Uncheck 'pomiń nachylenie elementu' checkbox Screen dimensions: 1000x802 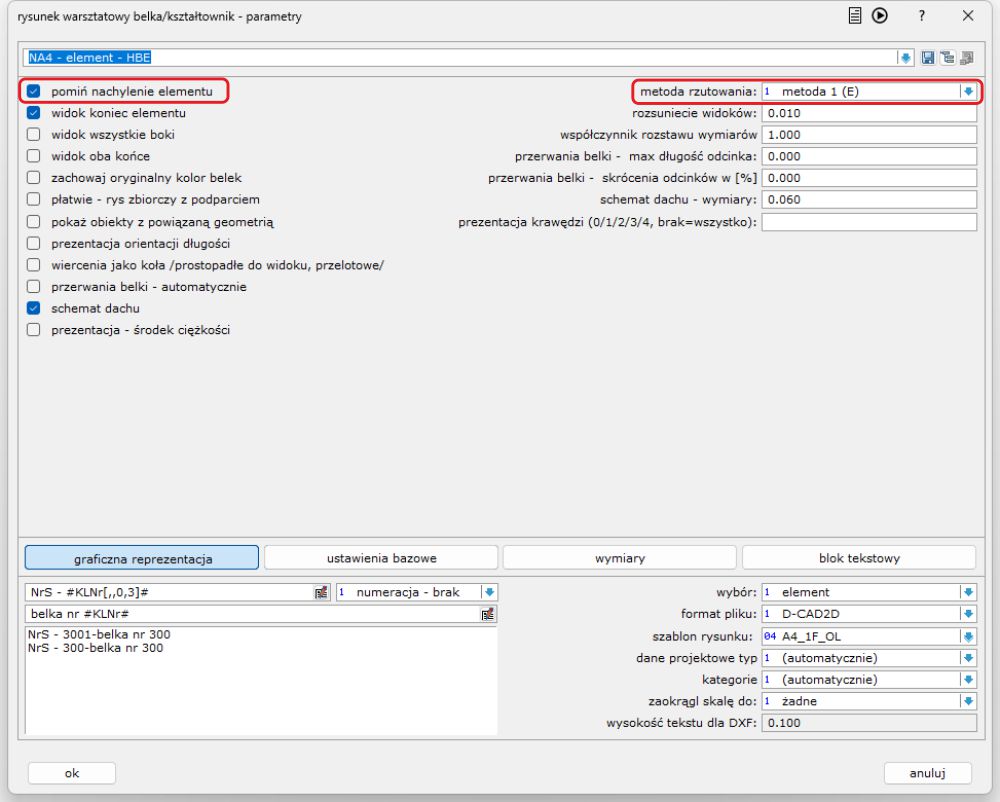(x=33, y=92)
